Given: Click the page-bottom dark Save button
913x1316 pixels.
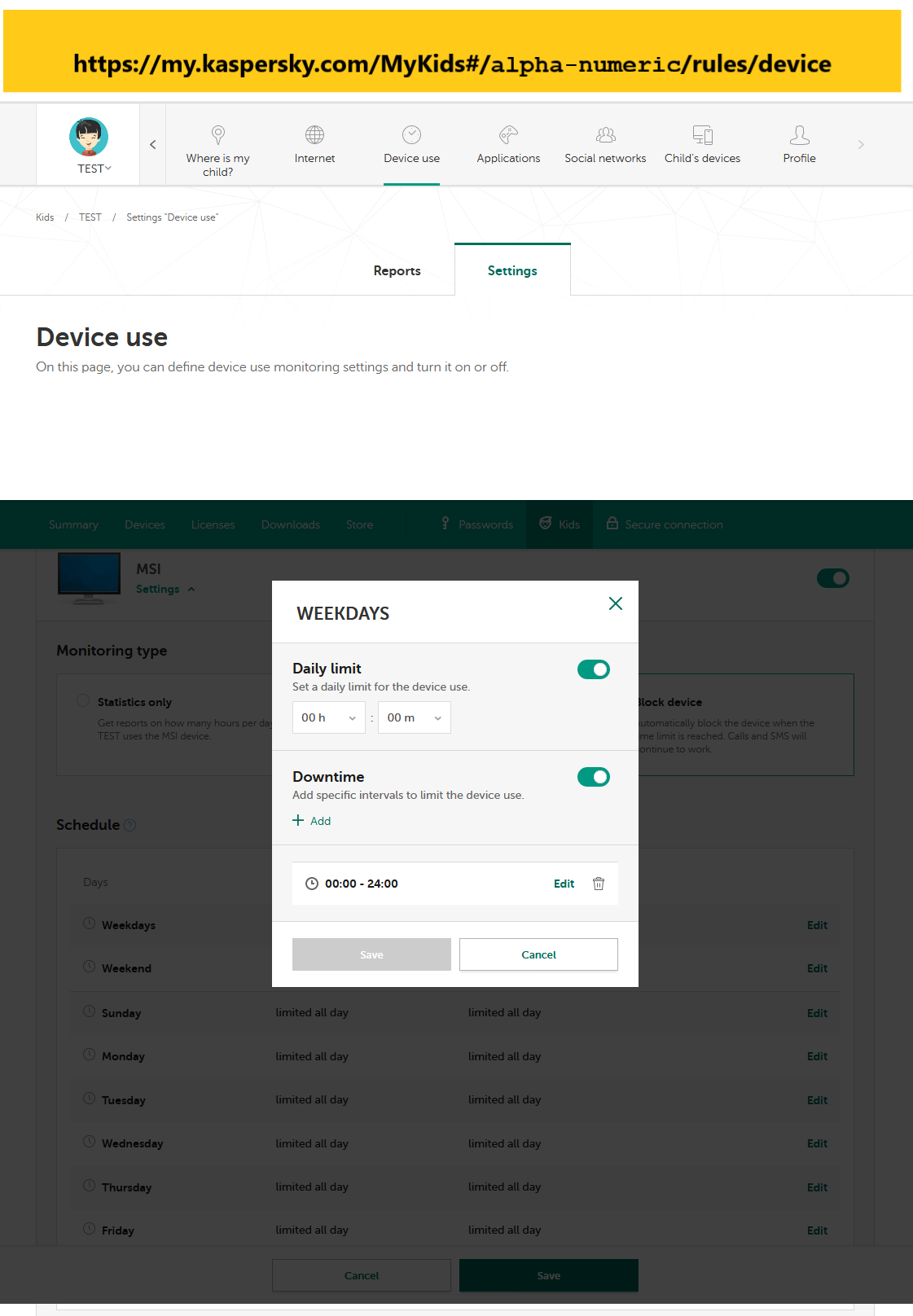Looking at the screenshot, I should tap(549, 1275).
